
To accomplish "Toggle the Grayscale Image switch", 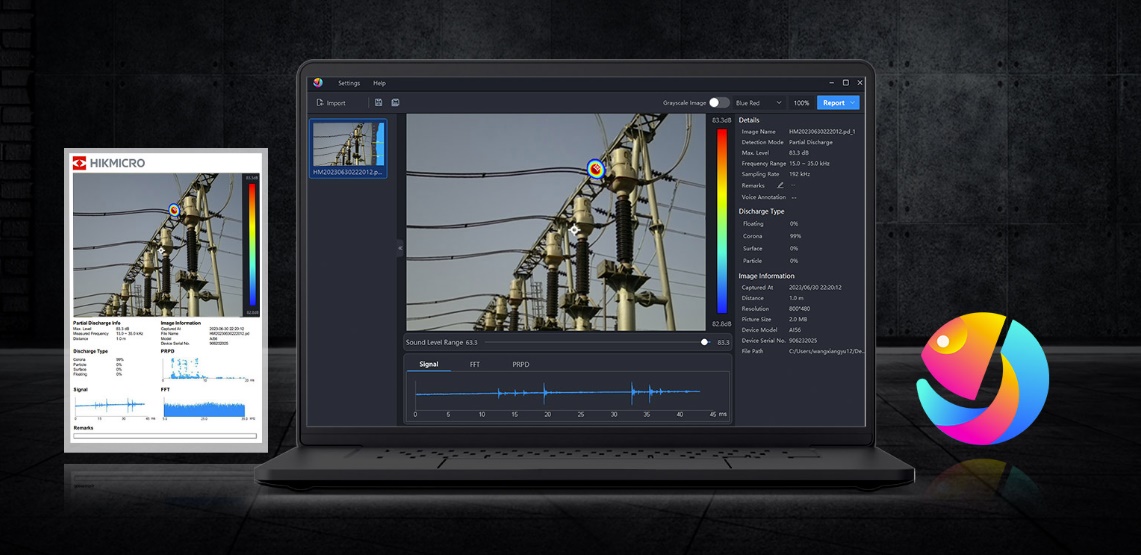I will coord(719,103).
